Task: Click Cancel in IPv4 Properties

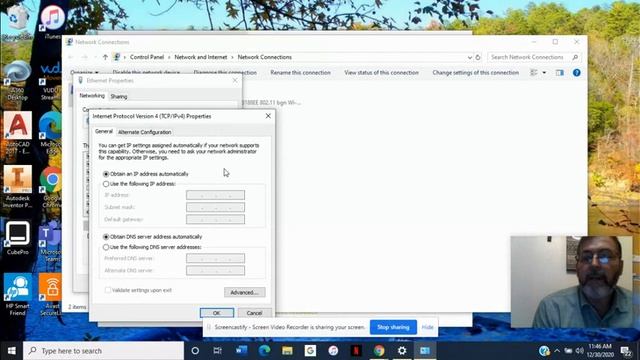Action: click(x=254, y=313)
